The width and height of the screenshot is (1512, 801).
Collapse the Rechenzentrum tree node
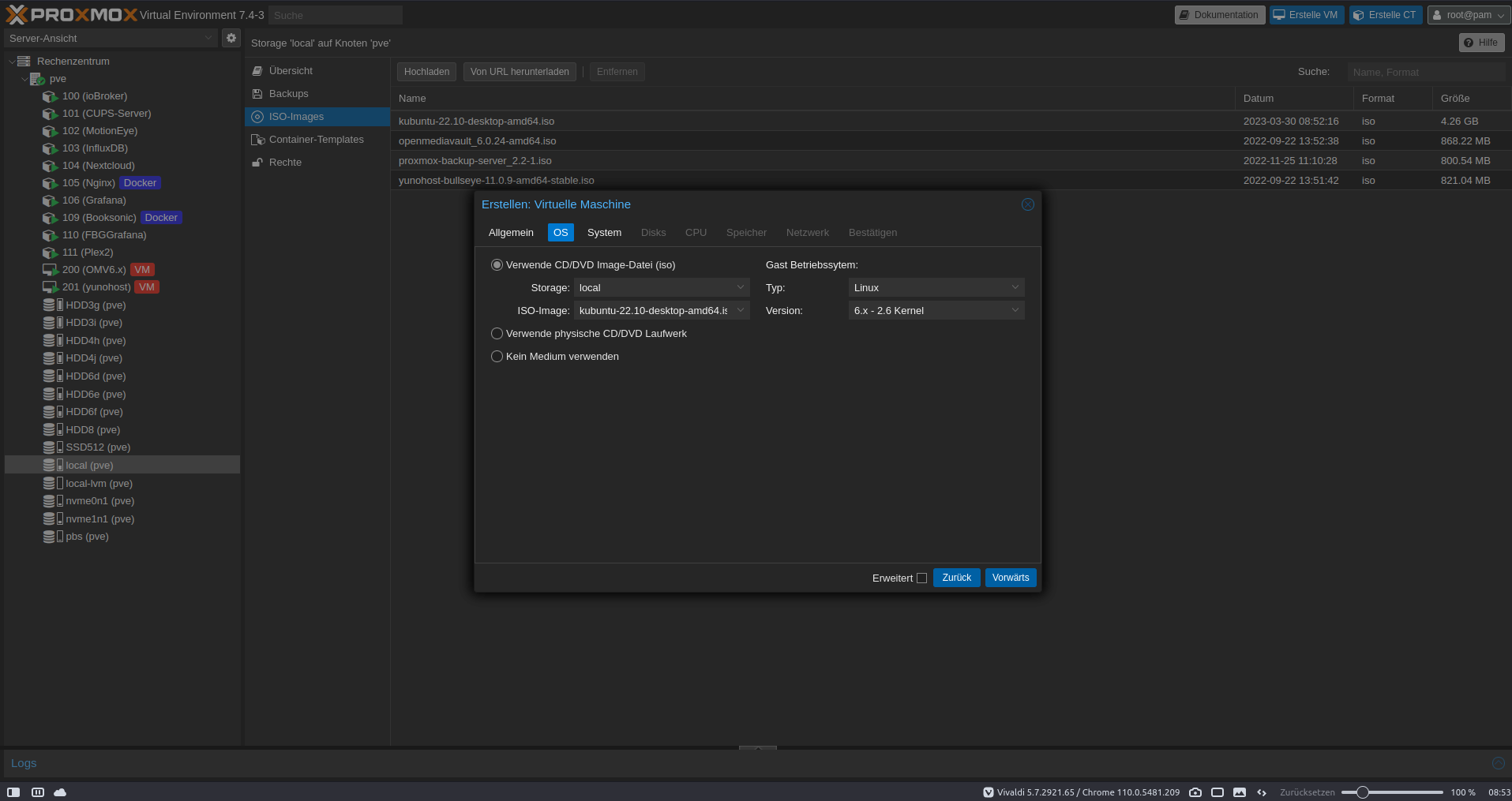(12, 62)
